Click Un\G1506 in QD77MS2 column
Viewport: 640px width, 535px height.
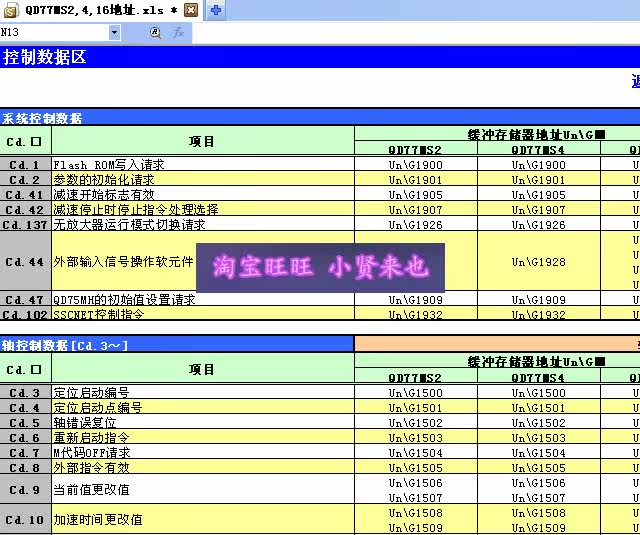click(416, 483)
